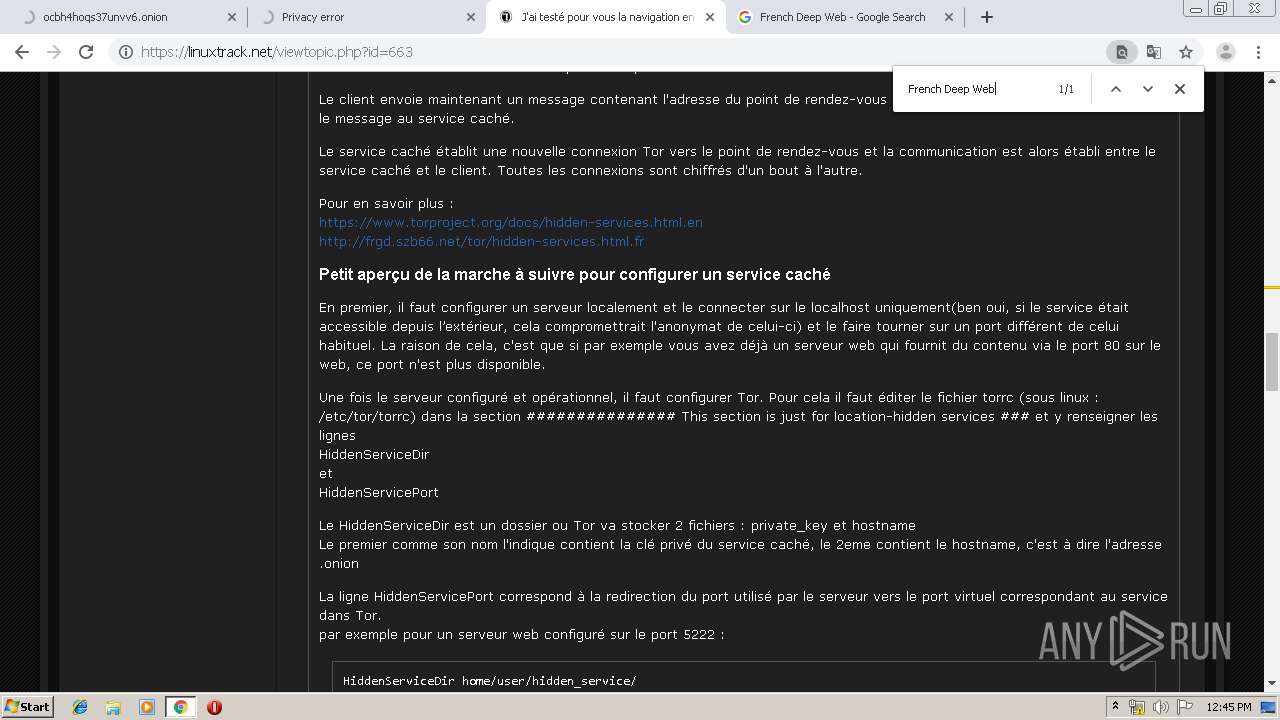Open the volume tray icon
The width and height of the screenshot is (1280, 720).
1161,707
